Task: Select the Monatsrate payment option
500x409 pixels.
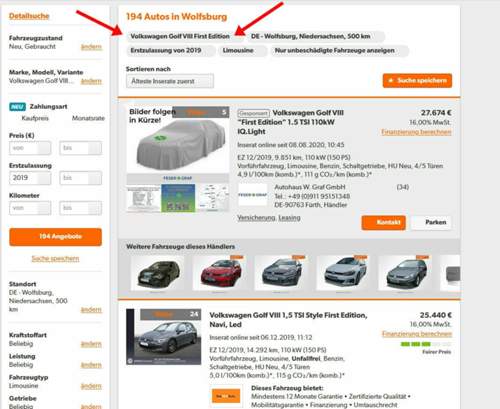Action: pos(88,118)
